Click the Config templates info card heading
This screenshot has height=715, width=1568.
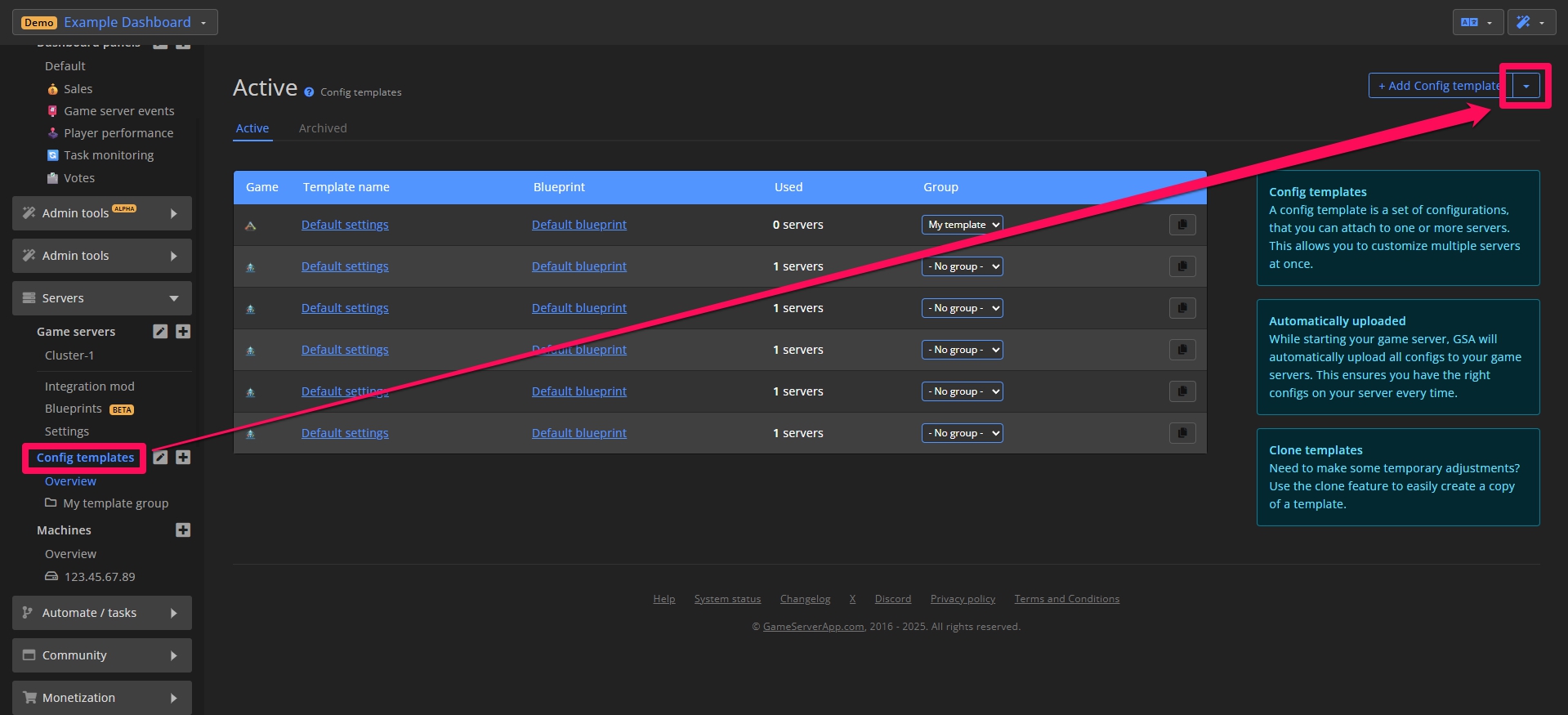(1317, 192)
